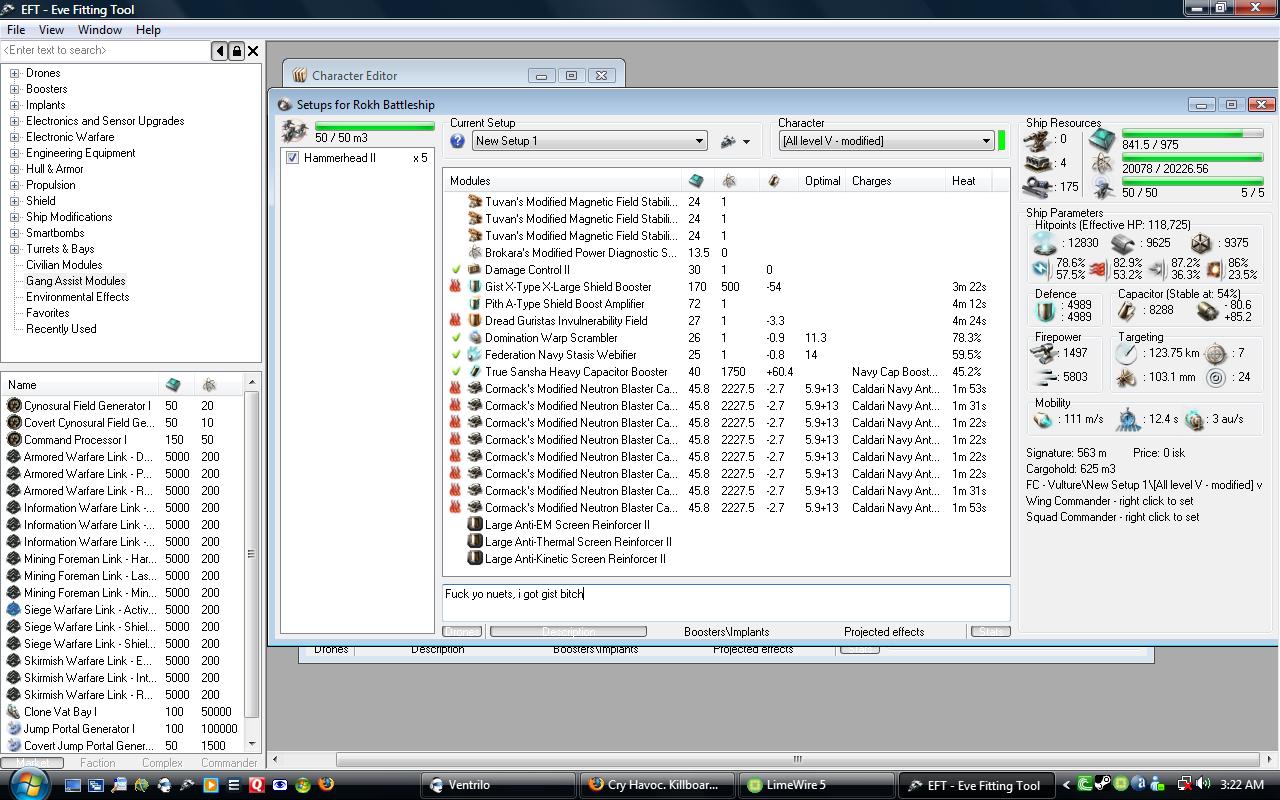Sort by the Name column header

tap(80, 385)
